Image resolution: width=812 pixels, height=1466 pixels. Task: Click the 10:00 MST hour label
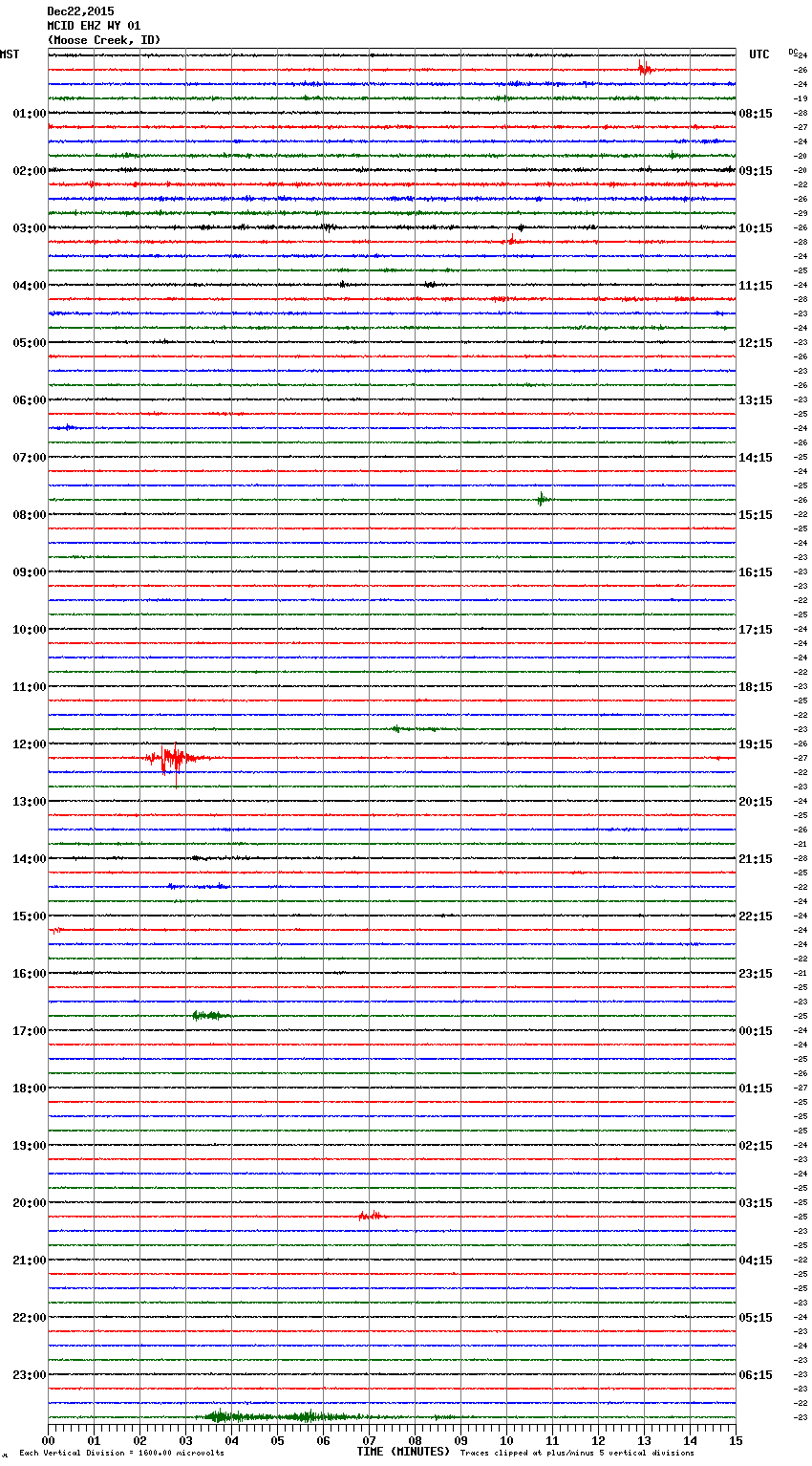coord(29,630)
